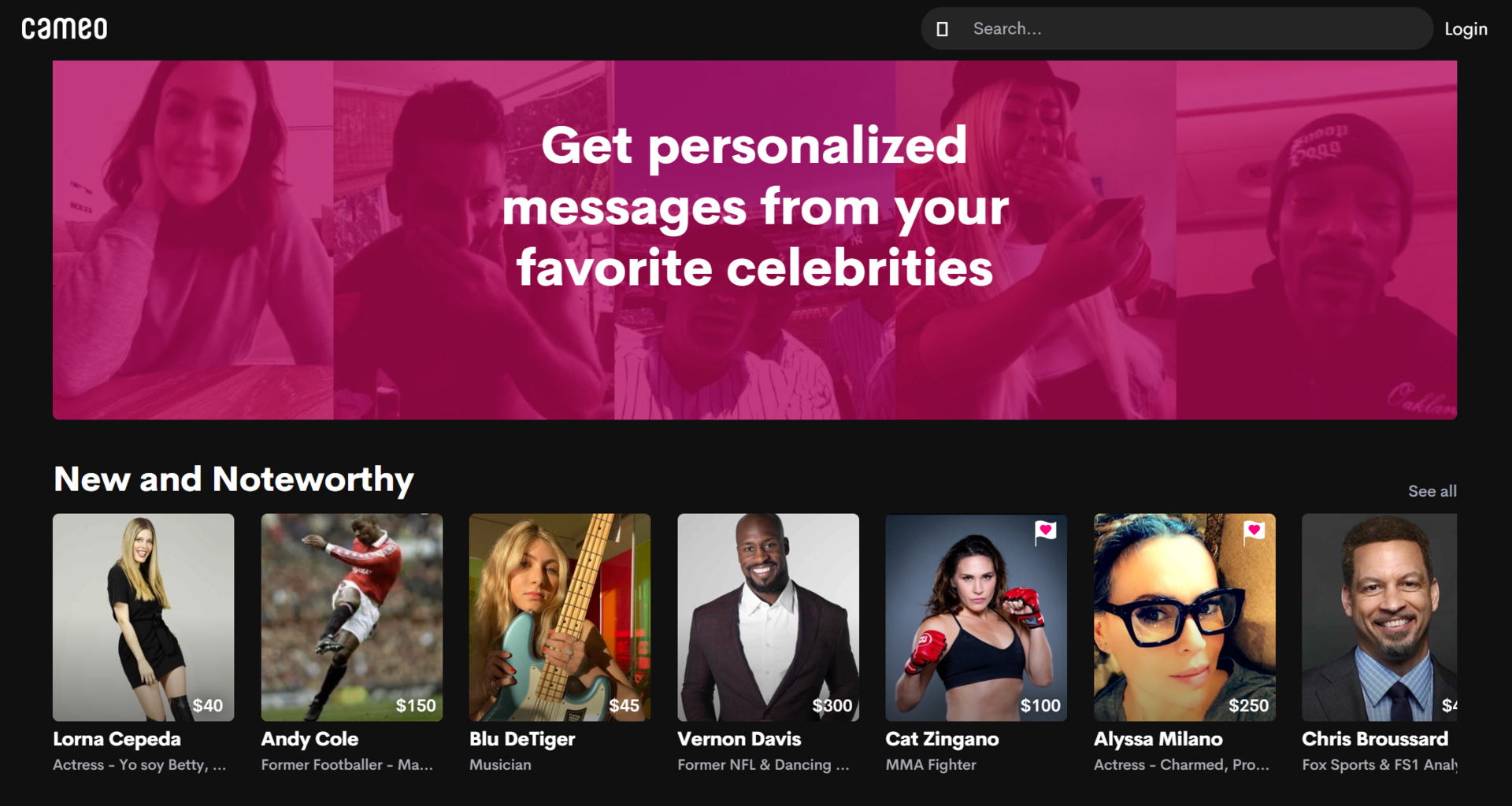Screen dimensions: 1512x806
Task: Click the Cameo logo
Action: point(65,29)
